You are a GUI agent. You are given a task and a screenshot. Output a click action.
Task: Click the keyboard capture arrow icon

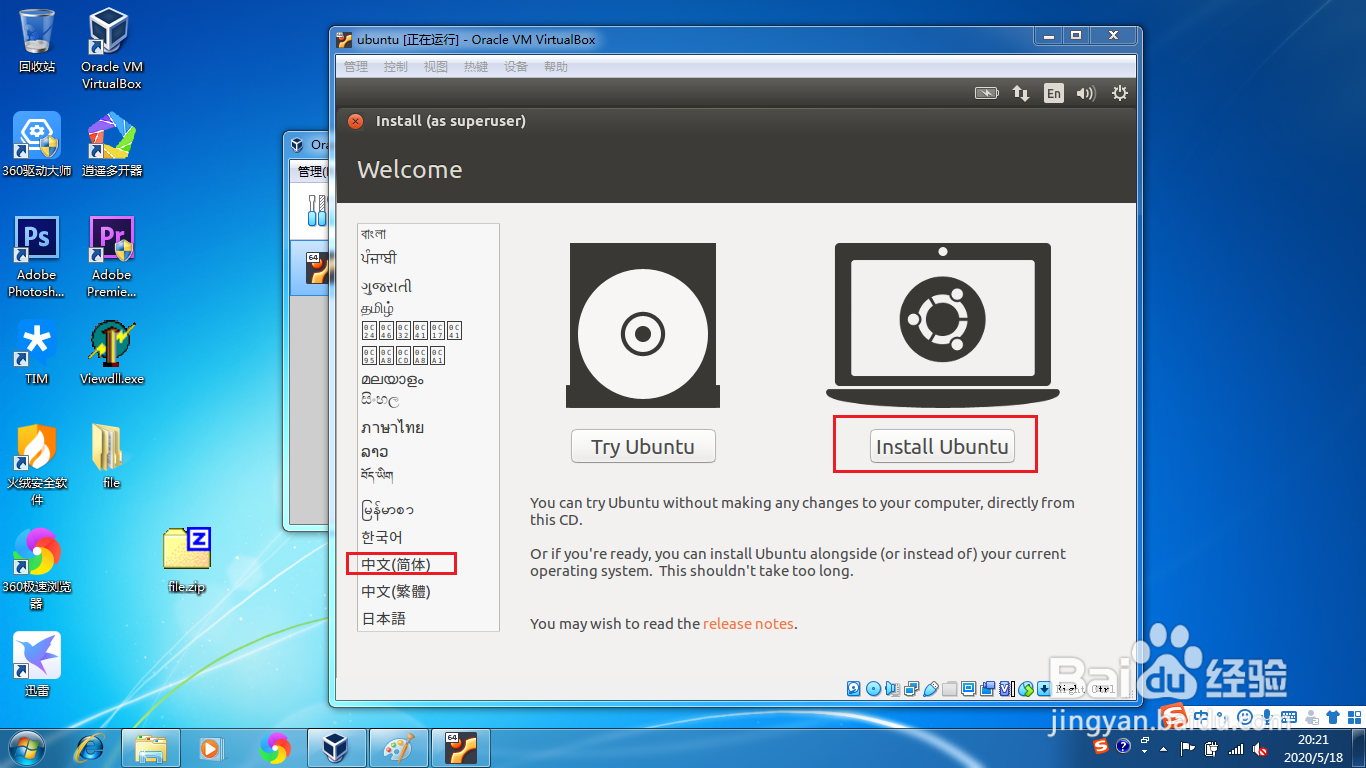pos(1044,688)
